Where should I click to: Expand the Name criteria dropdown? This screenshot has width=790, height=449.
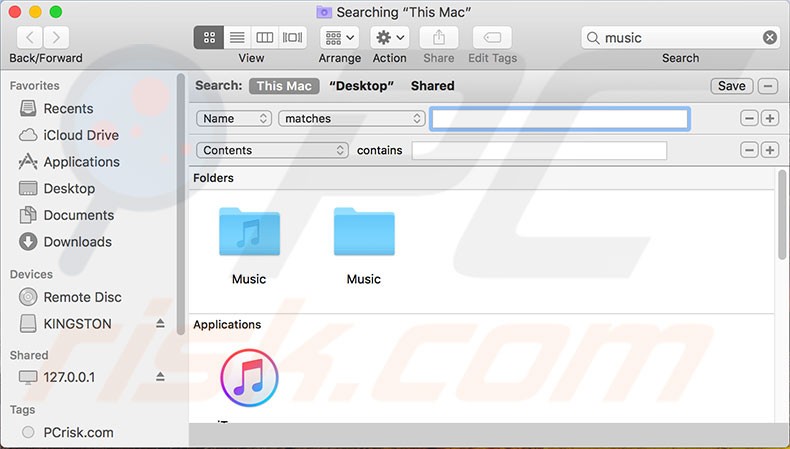click(x=234, y=118)
